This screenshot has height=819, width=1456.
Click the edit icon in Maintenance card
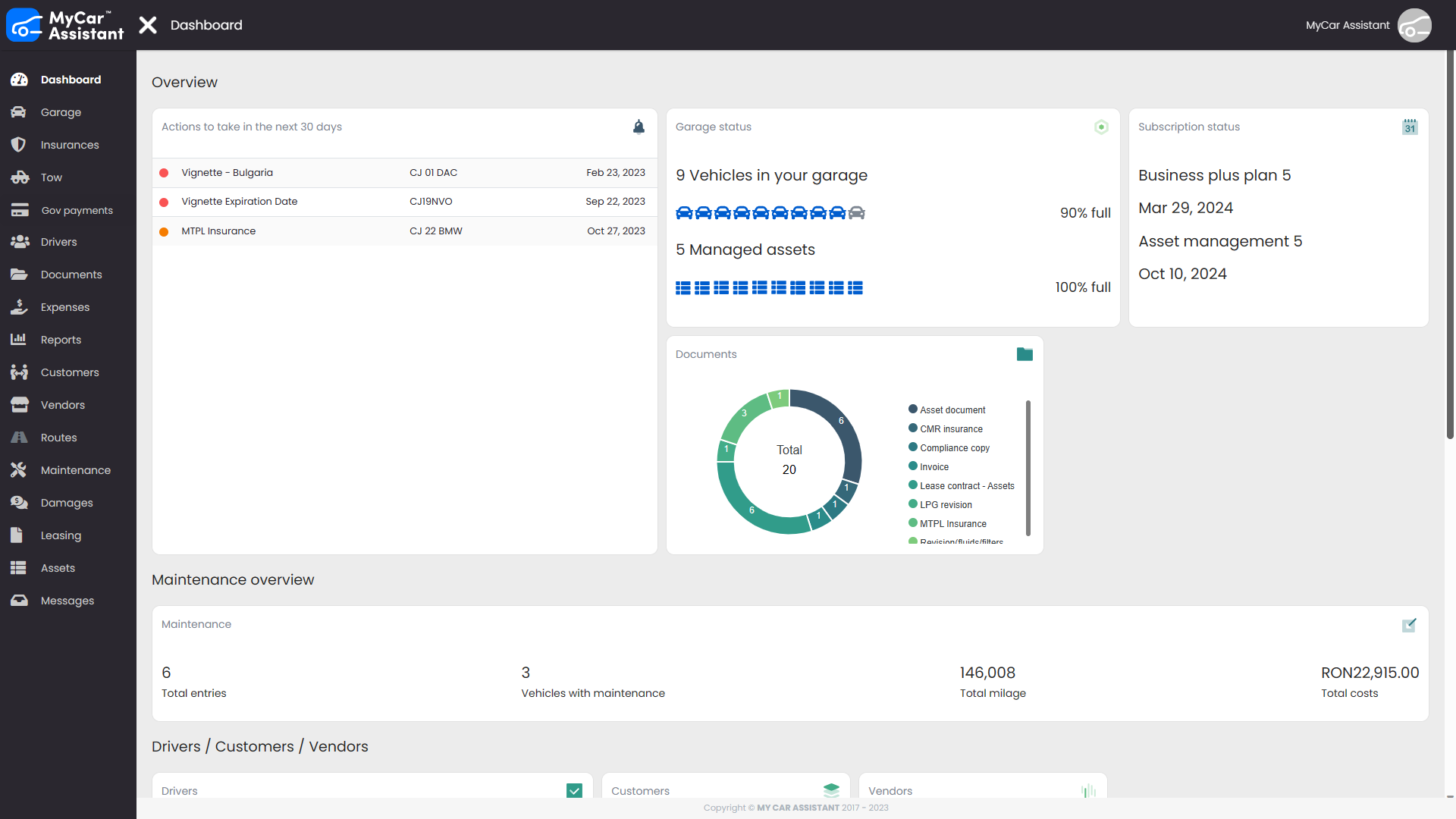[1409, 625]
